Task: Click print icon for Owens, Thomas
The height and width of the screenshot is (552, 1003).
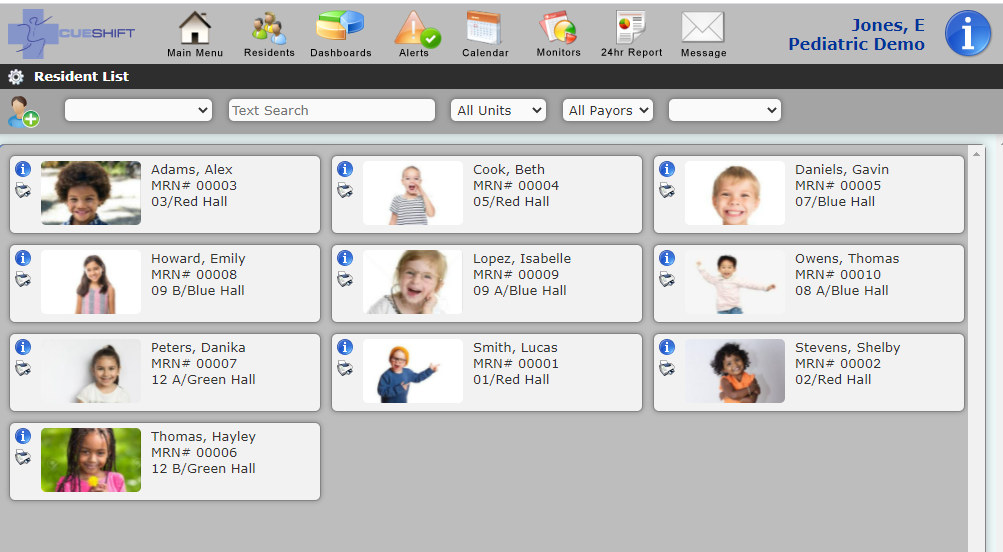Action: (x=667, y=279)
